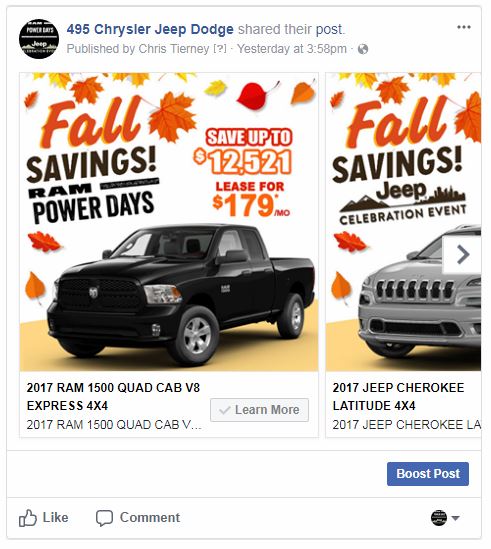Click the Learn More button
This screenshot has height=549, width=491.
pos(259,410)
